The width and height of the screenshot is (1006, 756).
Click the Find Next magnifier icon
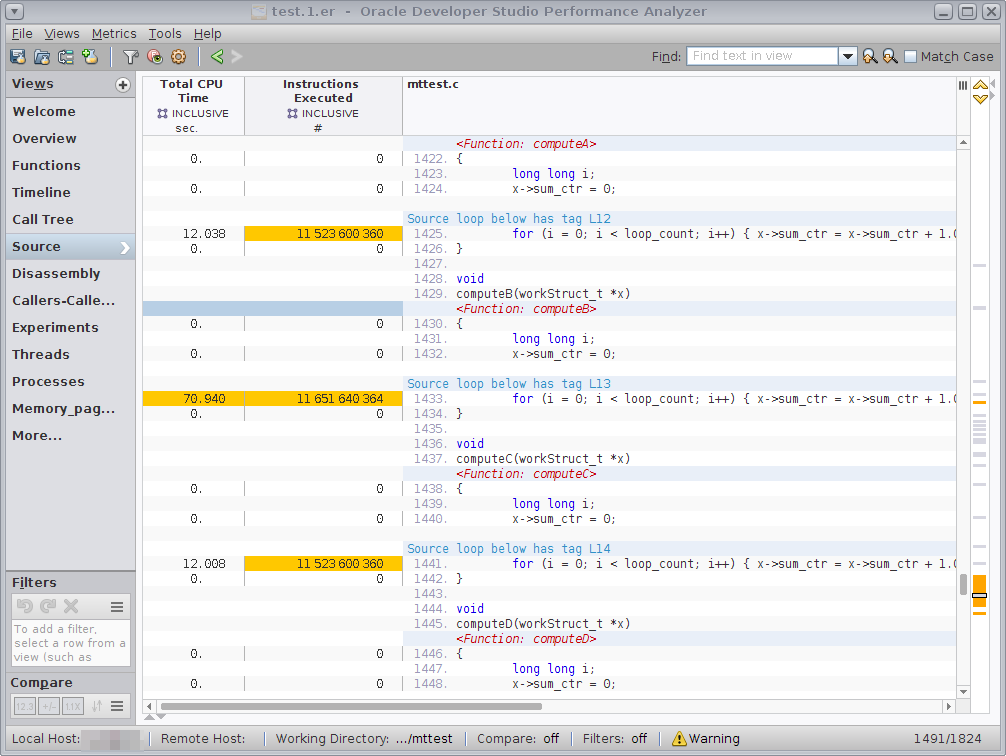889,57
